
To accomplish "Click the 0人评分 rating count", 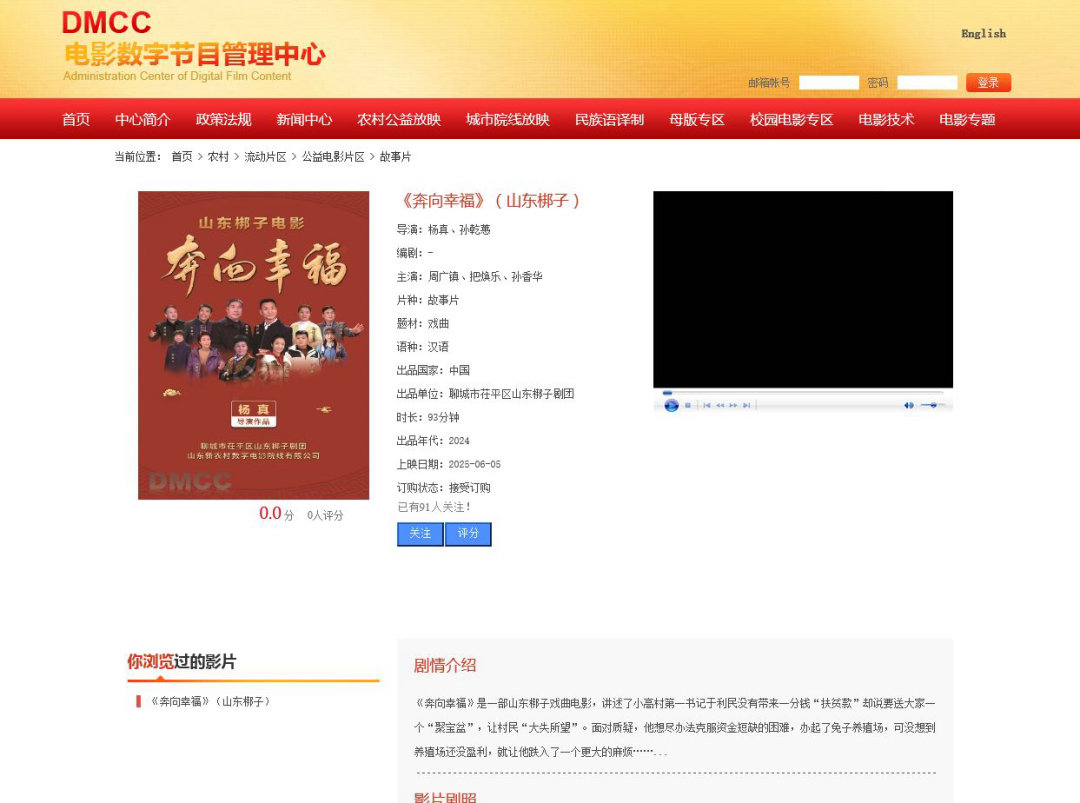I will (325, 515).
